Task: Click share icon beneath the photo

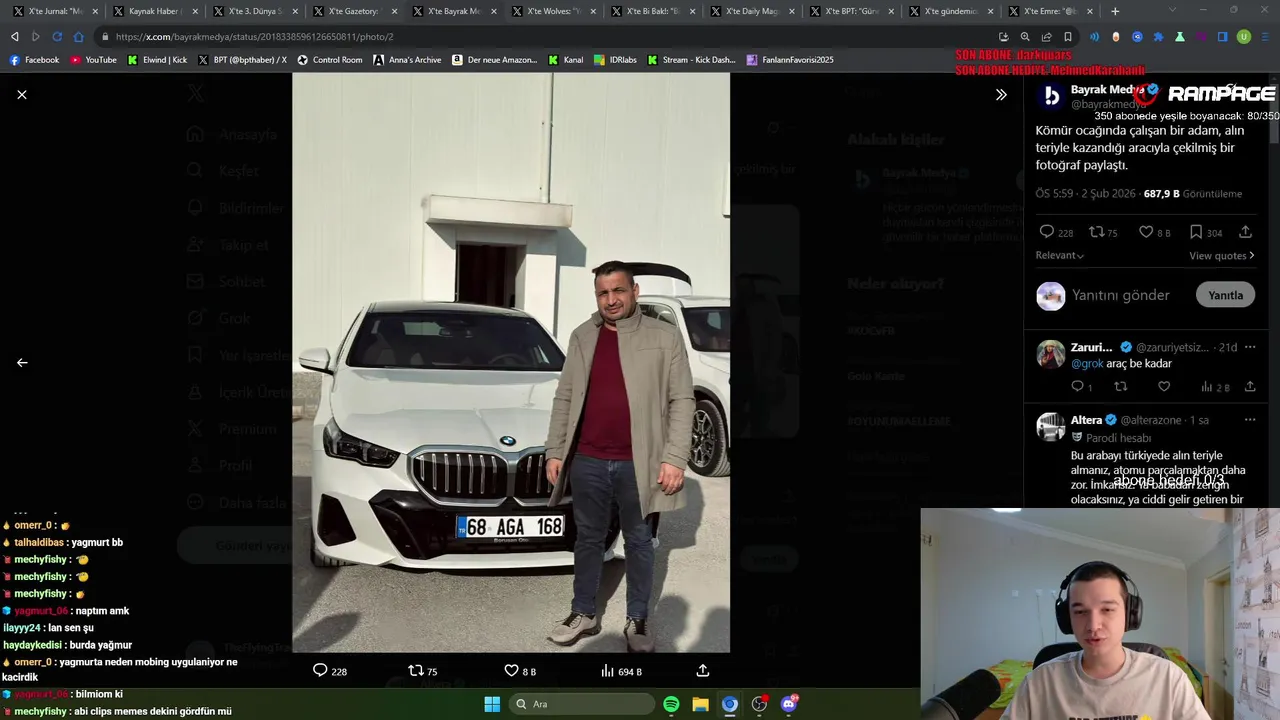Action: [x=703, y=670]
